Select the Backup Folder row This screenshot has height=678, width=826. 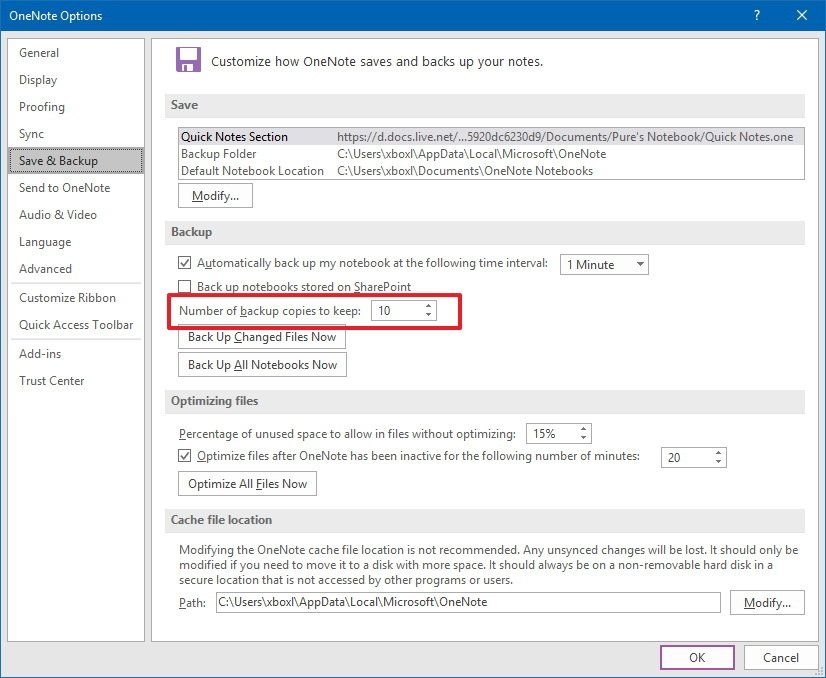point(300,155)
